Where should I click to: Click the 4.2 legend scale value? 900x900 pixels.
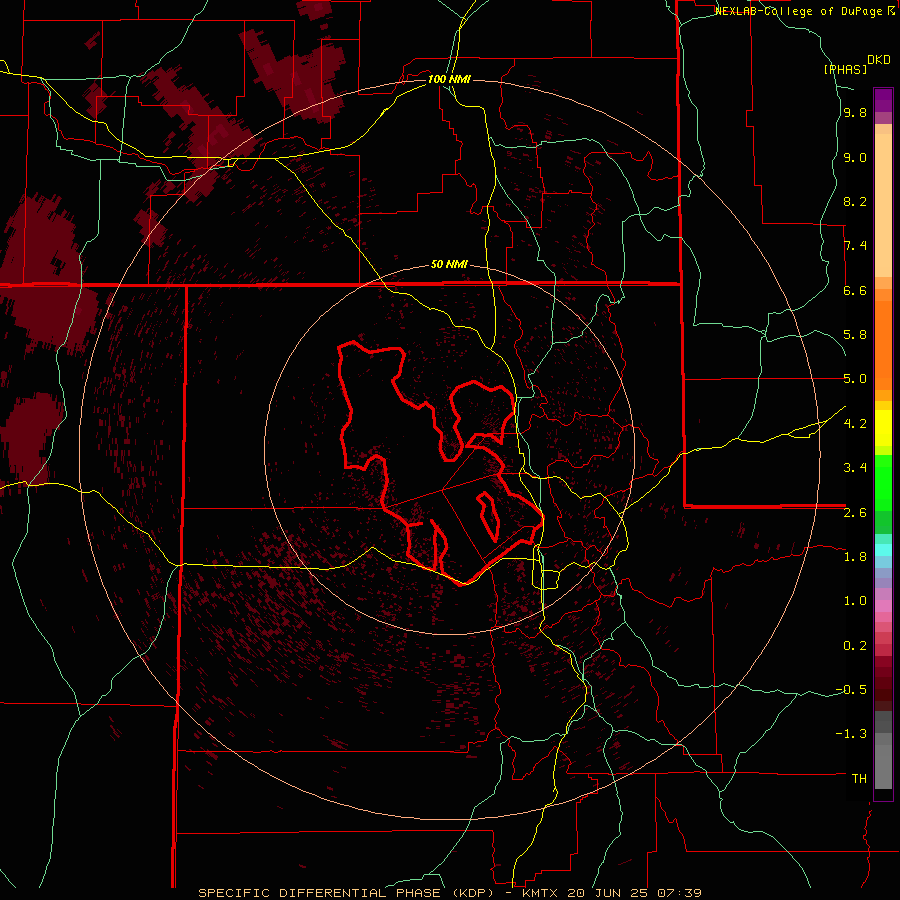(x=855, y=424)
